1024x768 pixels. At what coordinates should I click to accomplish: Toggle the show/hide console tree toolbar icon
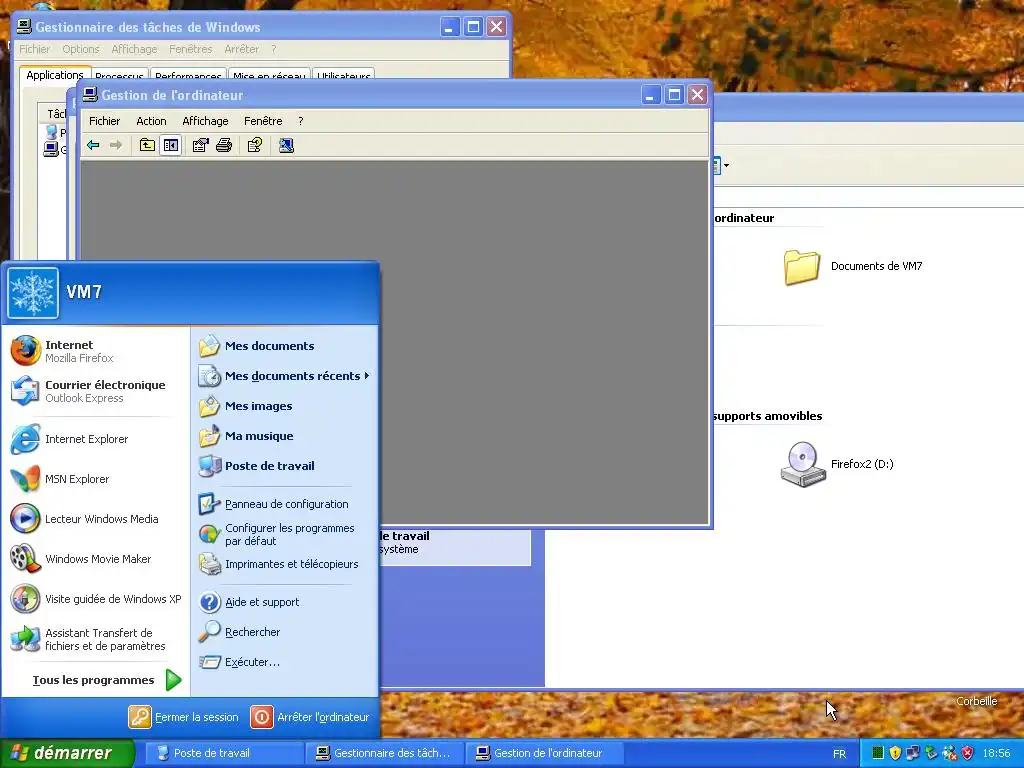[171, 145]
